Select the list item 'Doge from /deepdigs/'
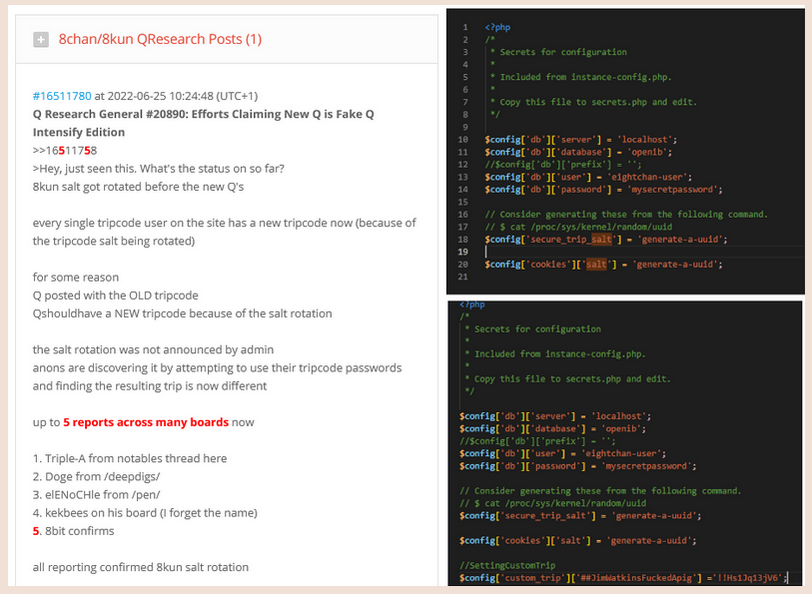The height and width of the screenshot is (594, 812). [103, 476]
